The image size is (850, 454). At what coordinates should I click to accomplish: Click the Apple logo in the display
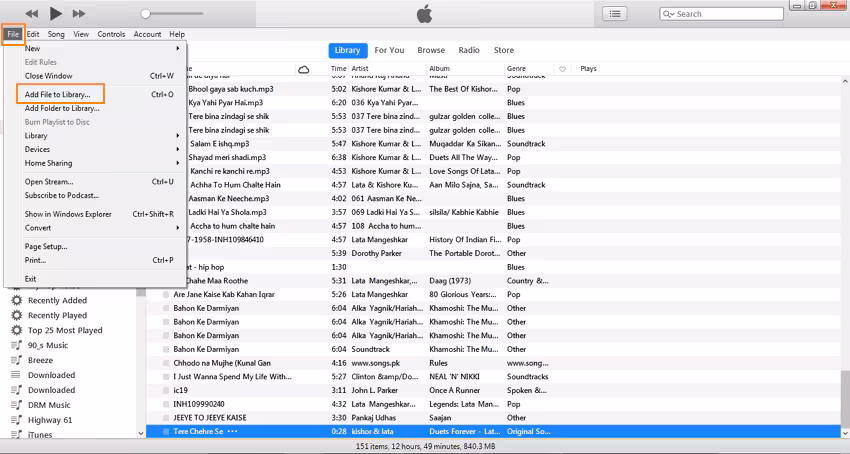coord(424,14)
